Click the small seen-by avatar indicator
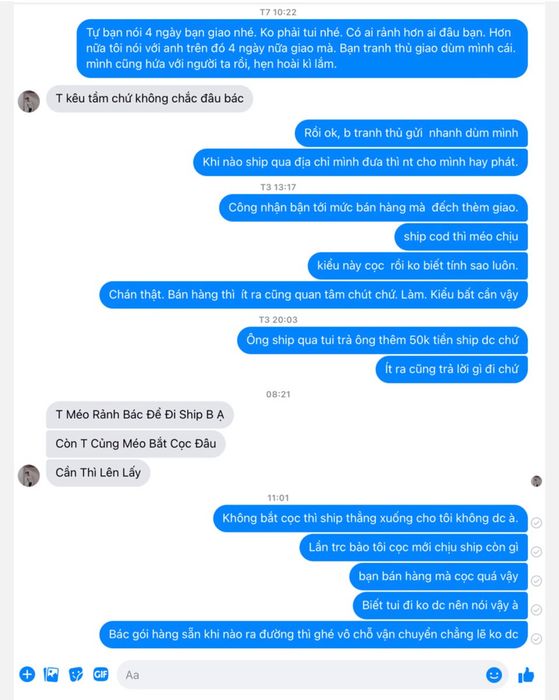 click(536, 481)
